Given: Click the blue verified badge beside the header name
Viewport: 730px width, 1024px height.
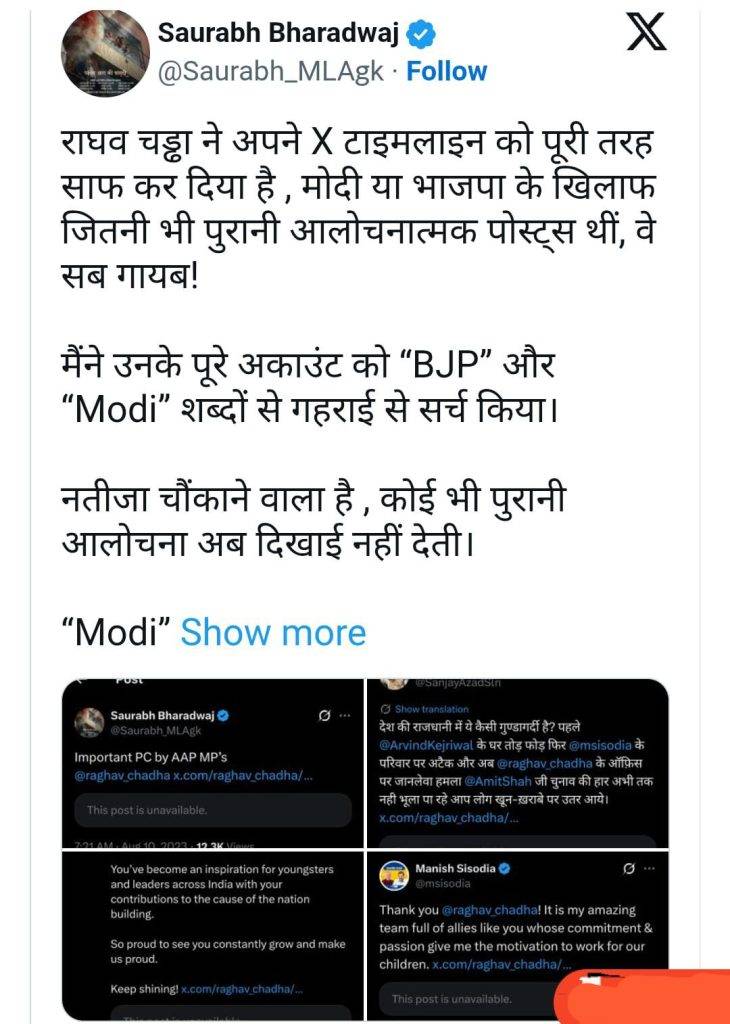Looking at the screenshot, I should coord(421,35).
